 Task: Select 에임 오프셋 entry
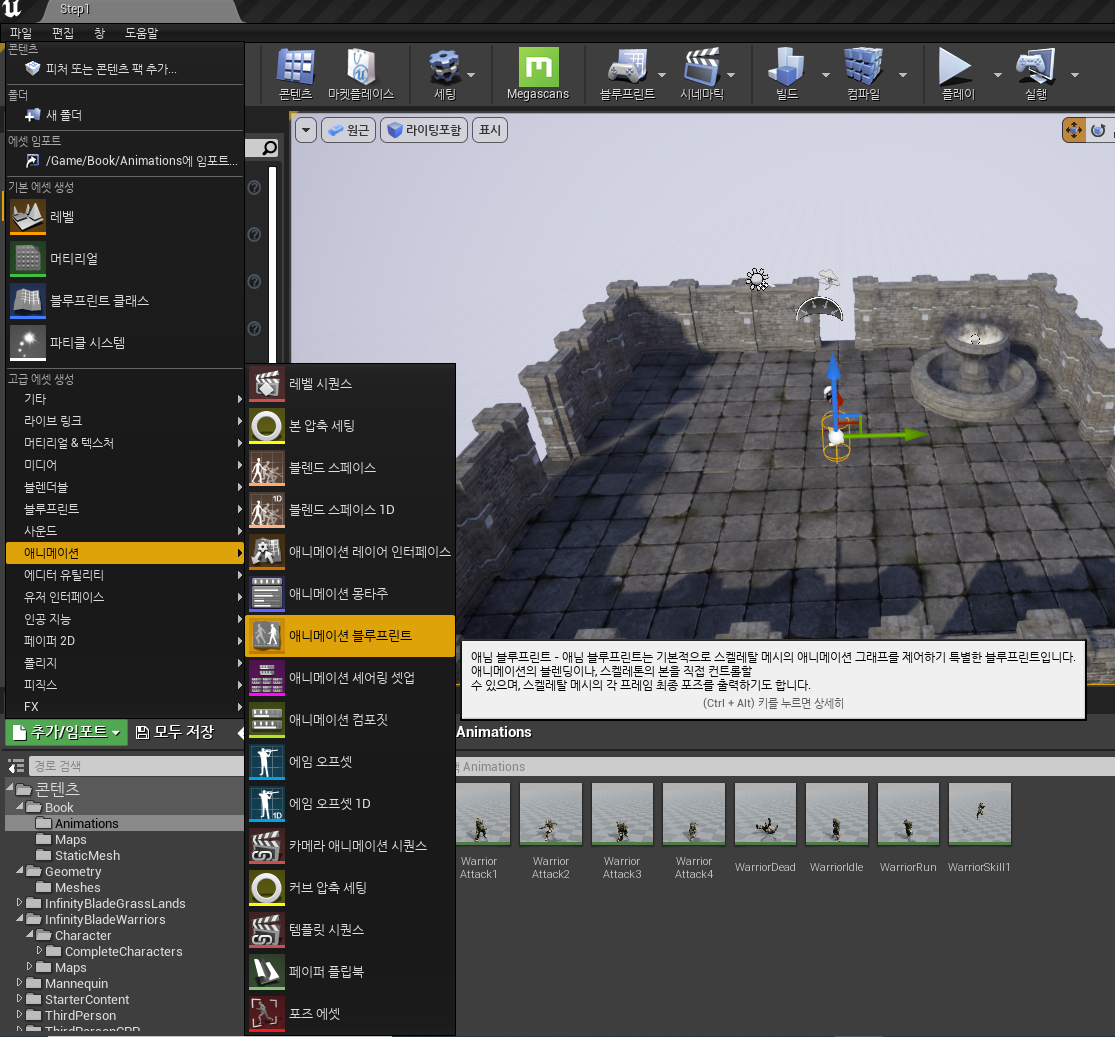tap(351, 762)
